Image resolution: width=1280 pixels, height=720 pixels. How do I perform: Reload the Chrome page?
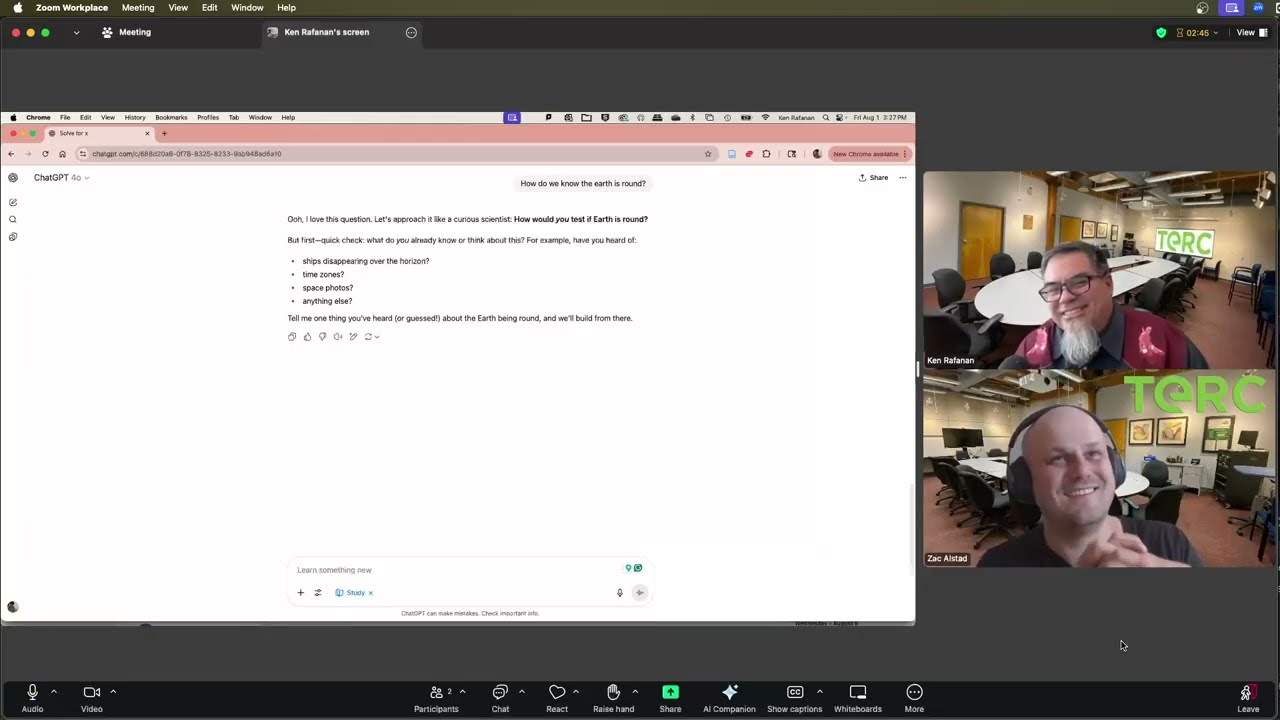[45, 154]
